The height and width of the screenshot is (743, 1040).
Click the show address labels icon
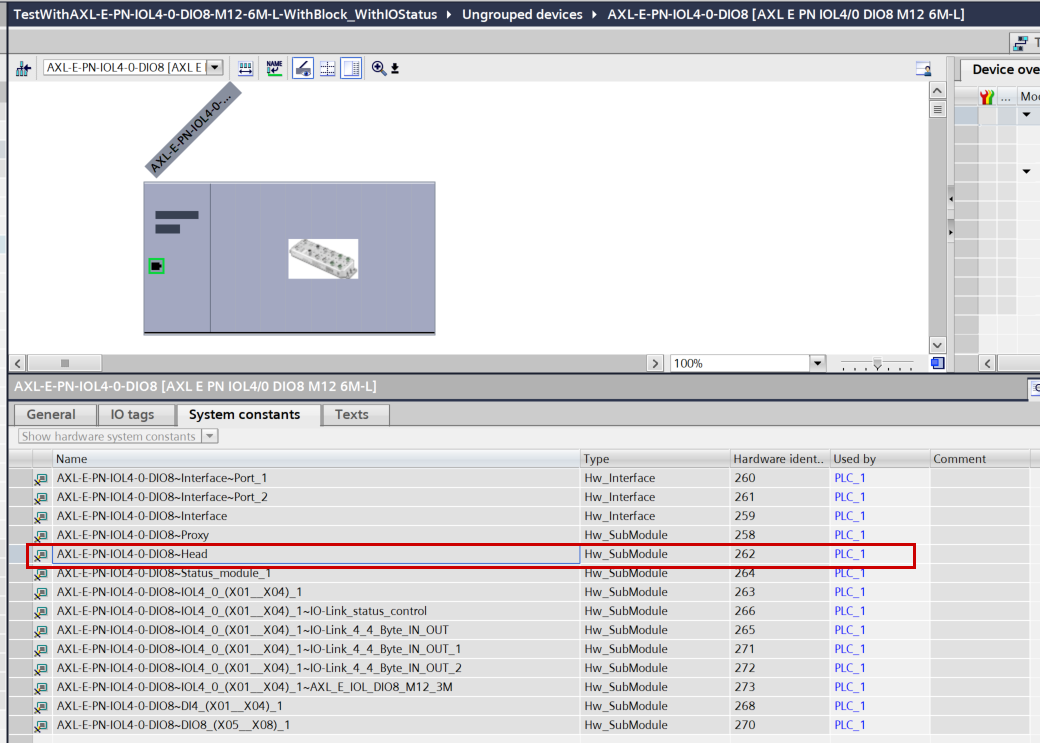[x=246, y=68]
